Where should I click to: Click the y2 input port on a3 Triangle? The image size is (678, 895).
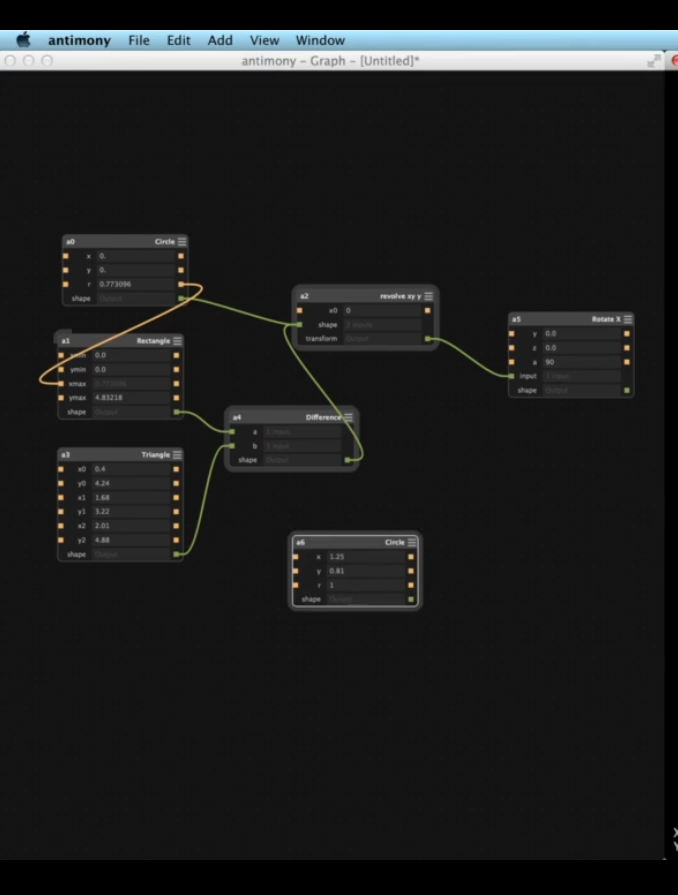point(61,540)
